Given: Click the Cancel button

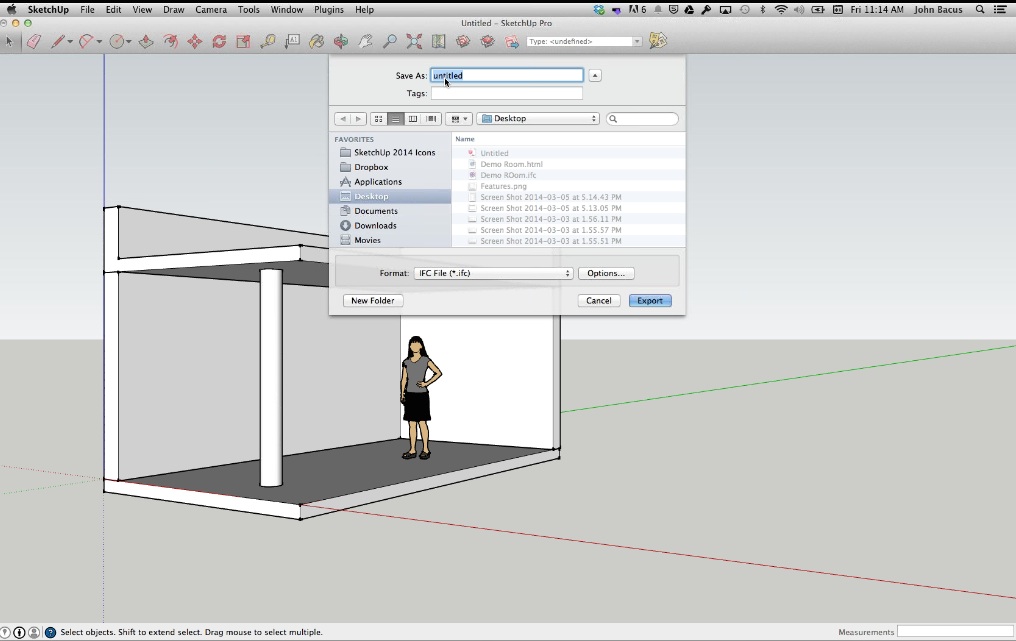Looking at the screenshot, I should click(x=599, y=301).
